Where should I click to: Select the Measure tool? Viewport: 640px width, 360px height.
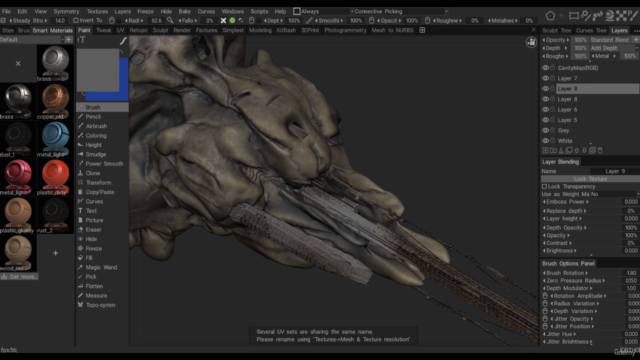(x=102, y=296)
